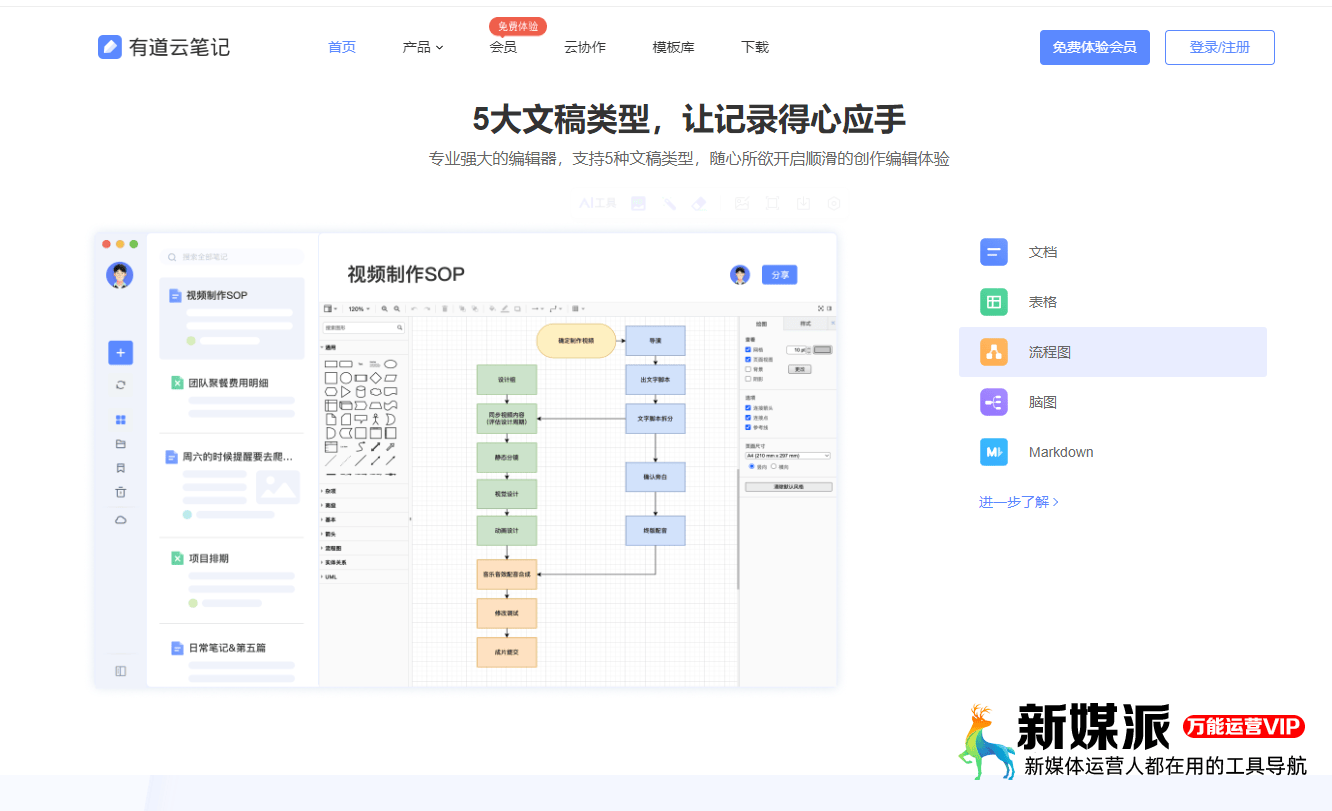The height and width of the screenshot is (811, 1332).
Task: Select the 脑图 mind map icon
Action: click(x=993, y=402)
